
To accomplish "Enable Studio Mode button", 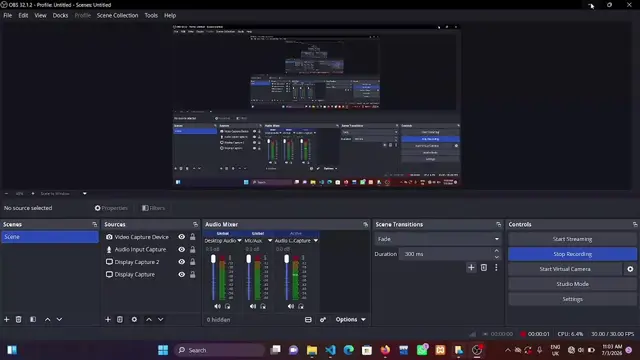I will coord(572,284).
